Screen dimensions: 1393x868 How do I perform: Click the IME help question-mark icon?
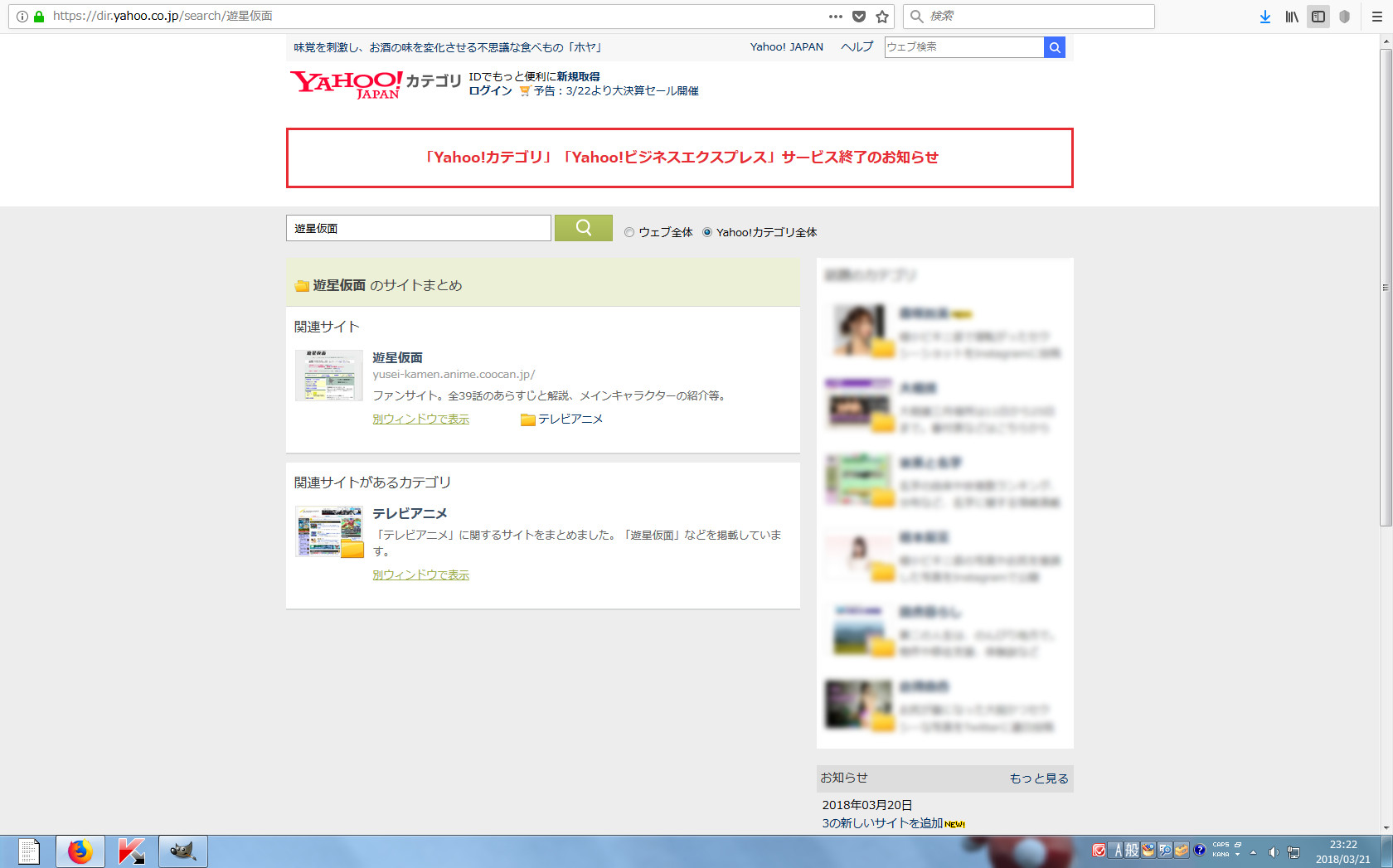click(1199, 850)
